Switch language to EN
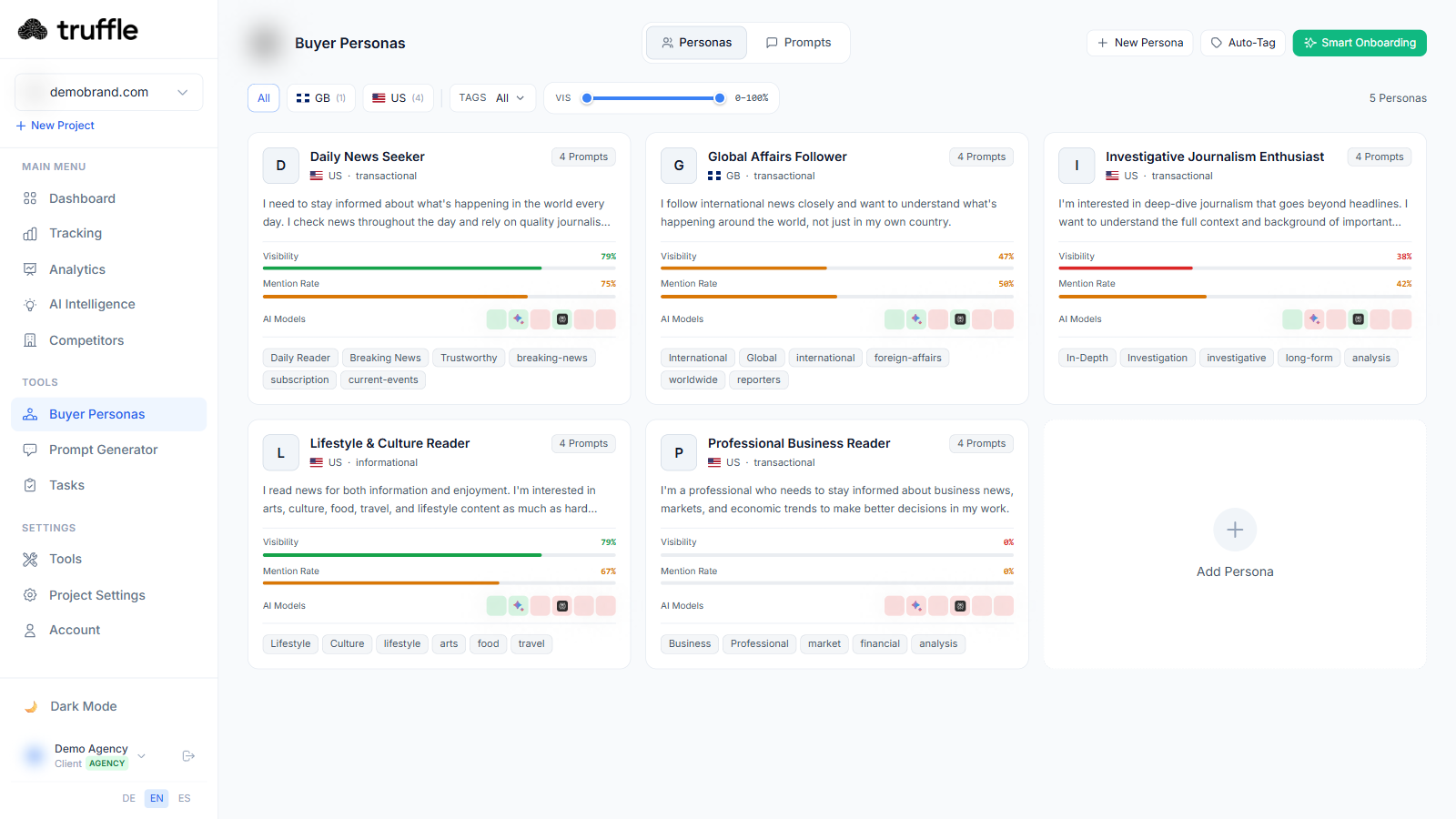 (157, 798)
